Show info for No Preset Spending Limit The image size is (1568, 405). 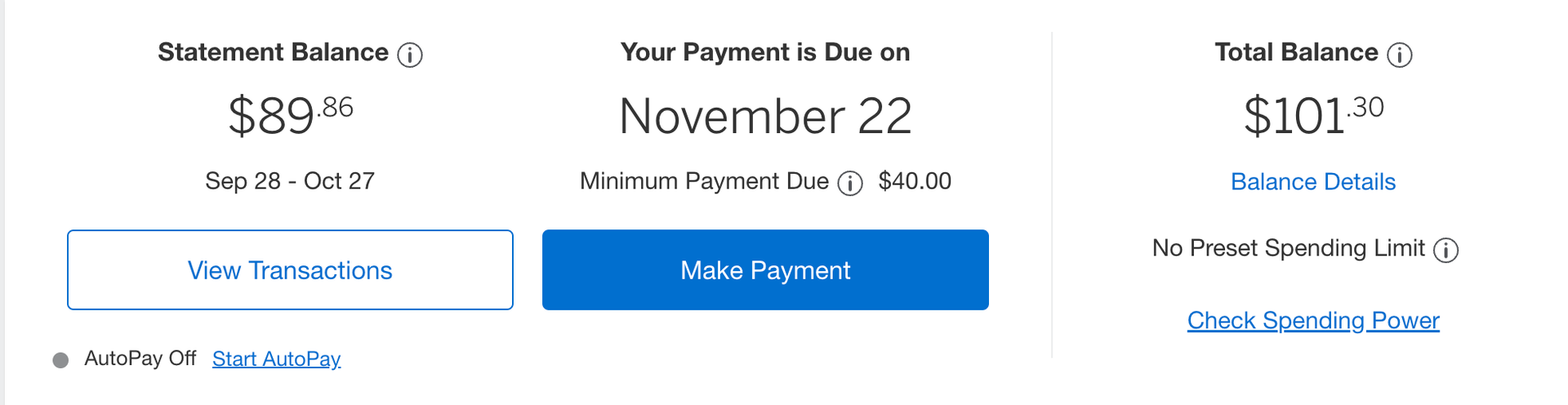[x=1446, y=250]
